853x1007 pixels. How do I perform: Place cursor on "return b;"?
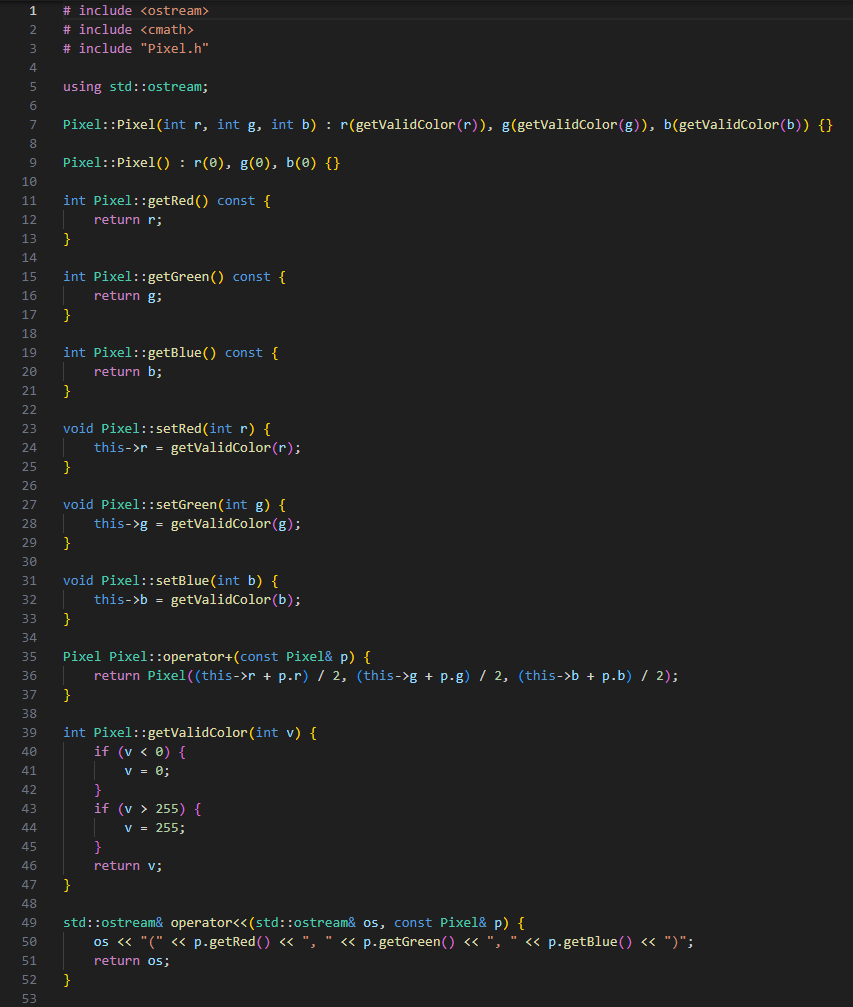point(128,372)
